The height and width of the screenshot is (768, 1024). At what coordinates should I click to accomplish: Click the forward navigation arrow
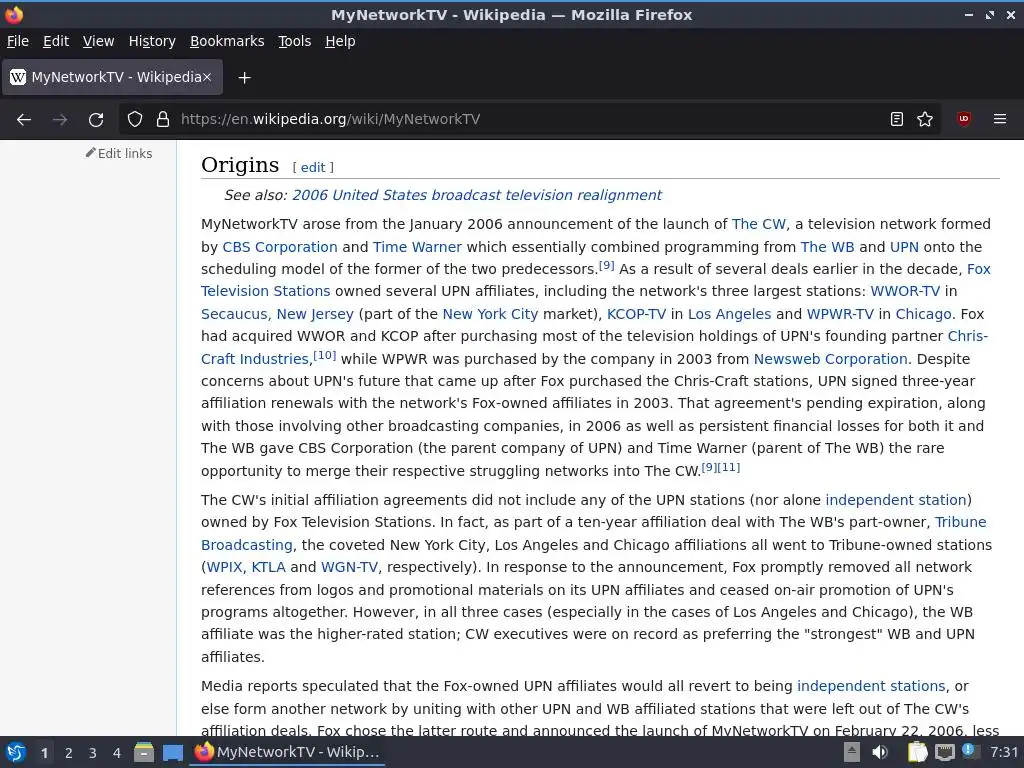click(x=60, y=120)
